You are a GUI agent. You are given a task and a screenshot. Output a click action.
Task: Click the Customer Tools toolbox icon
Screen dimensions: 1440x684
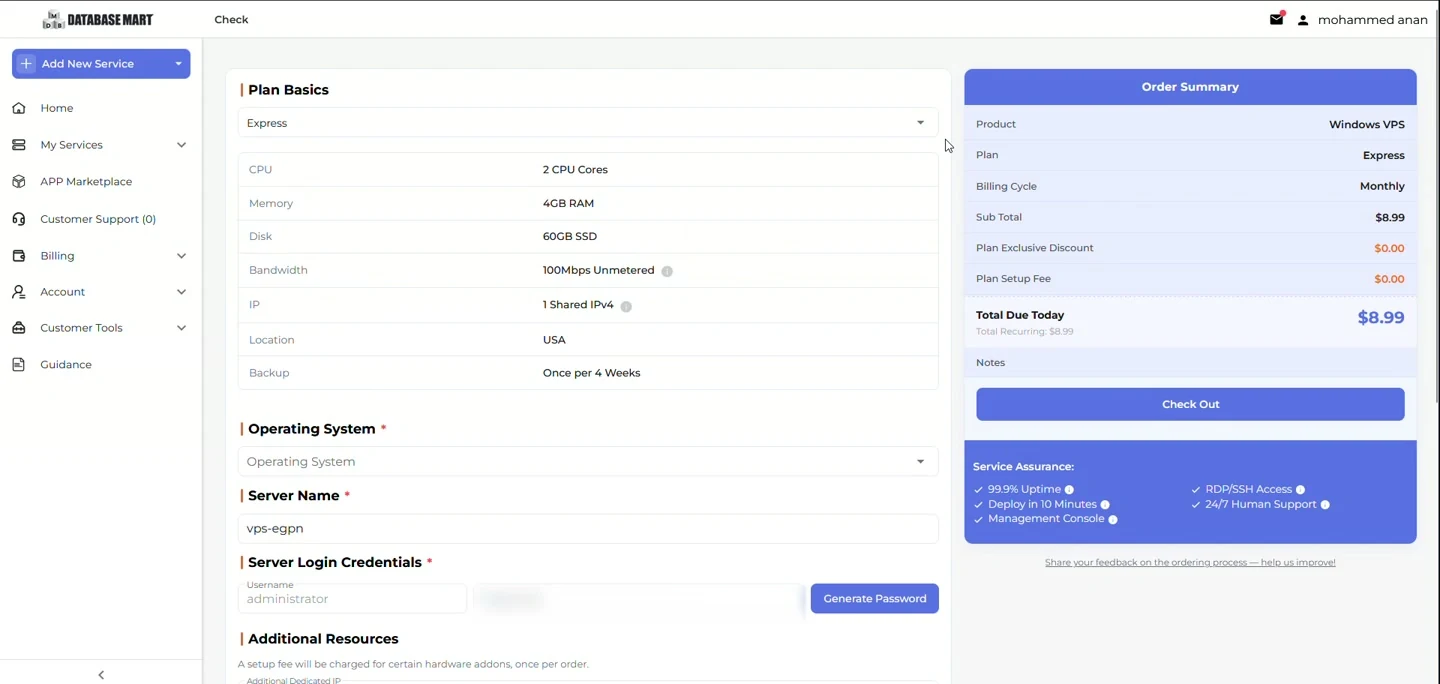19,328
